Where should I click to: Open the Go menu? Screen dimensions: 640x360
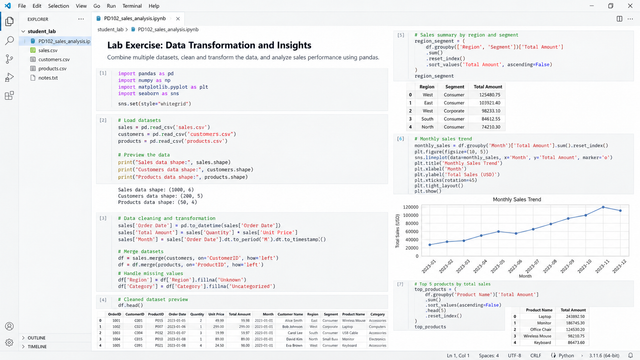96,6
